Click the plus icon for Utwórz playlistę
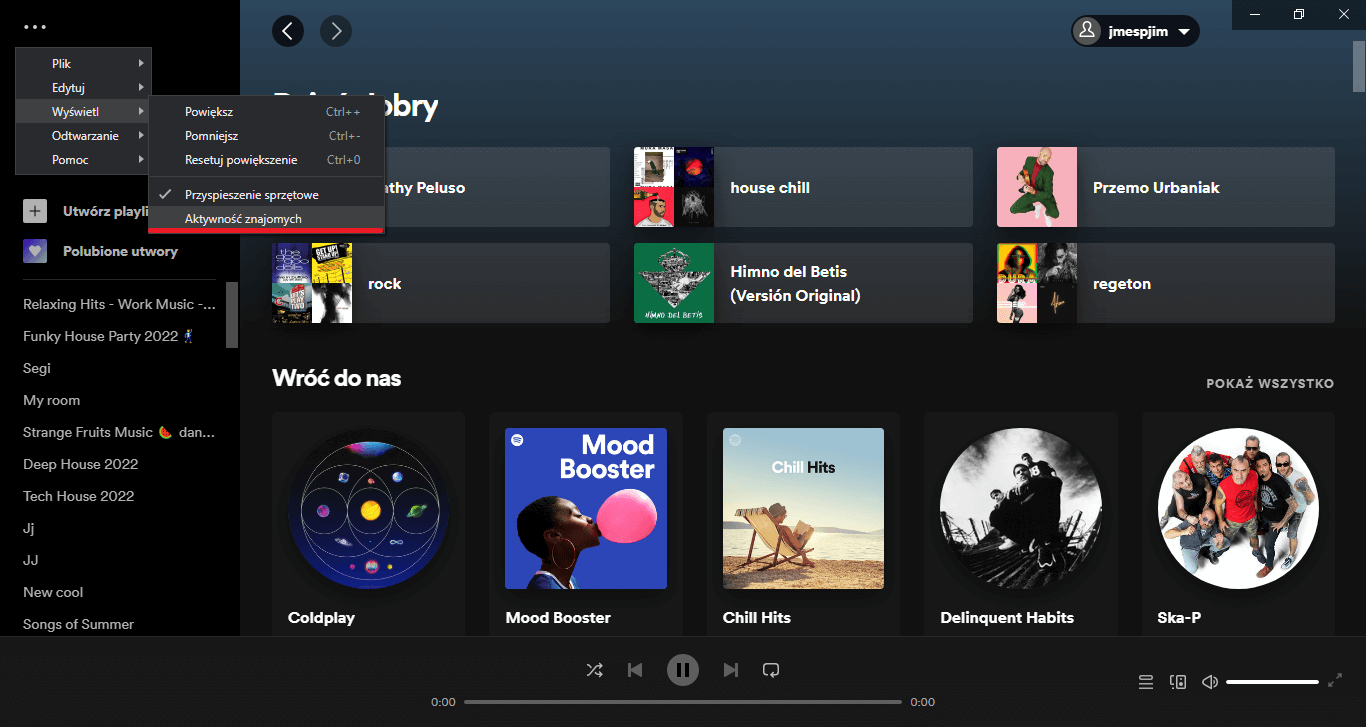The image size is (1366, 727). pyautogui.click(x=35, y=211)
